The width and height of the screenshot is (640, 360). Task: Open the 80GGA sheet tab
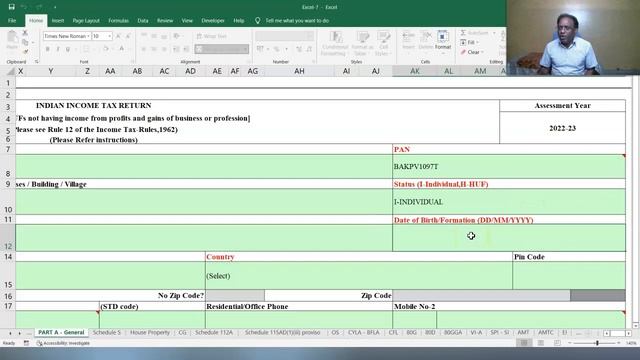click(x=453, y=333)
